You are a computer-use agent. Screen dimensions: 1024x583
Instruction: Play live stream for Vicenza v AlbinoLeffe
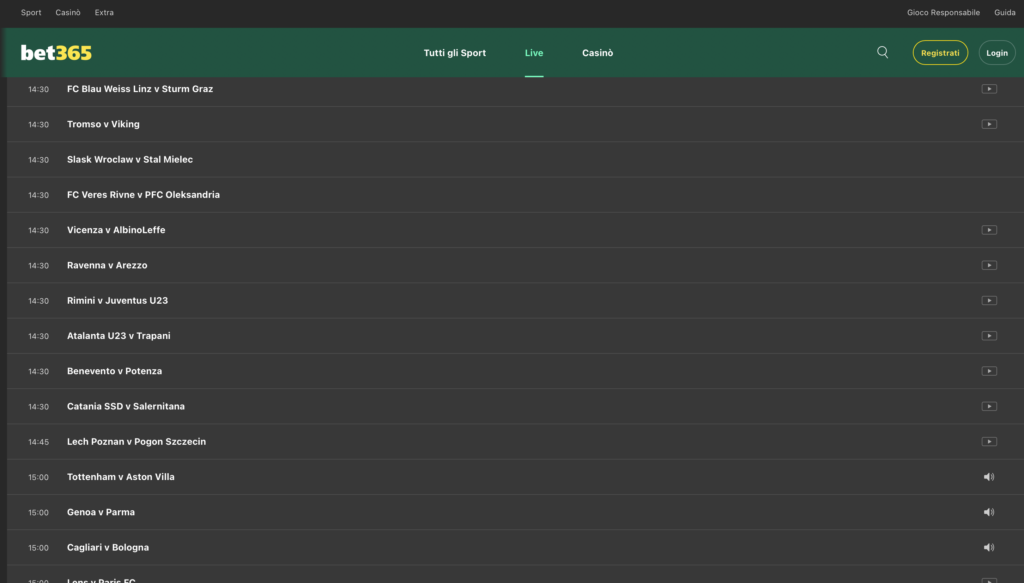[x=988, y=230]
